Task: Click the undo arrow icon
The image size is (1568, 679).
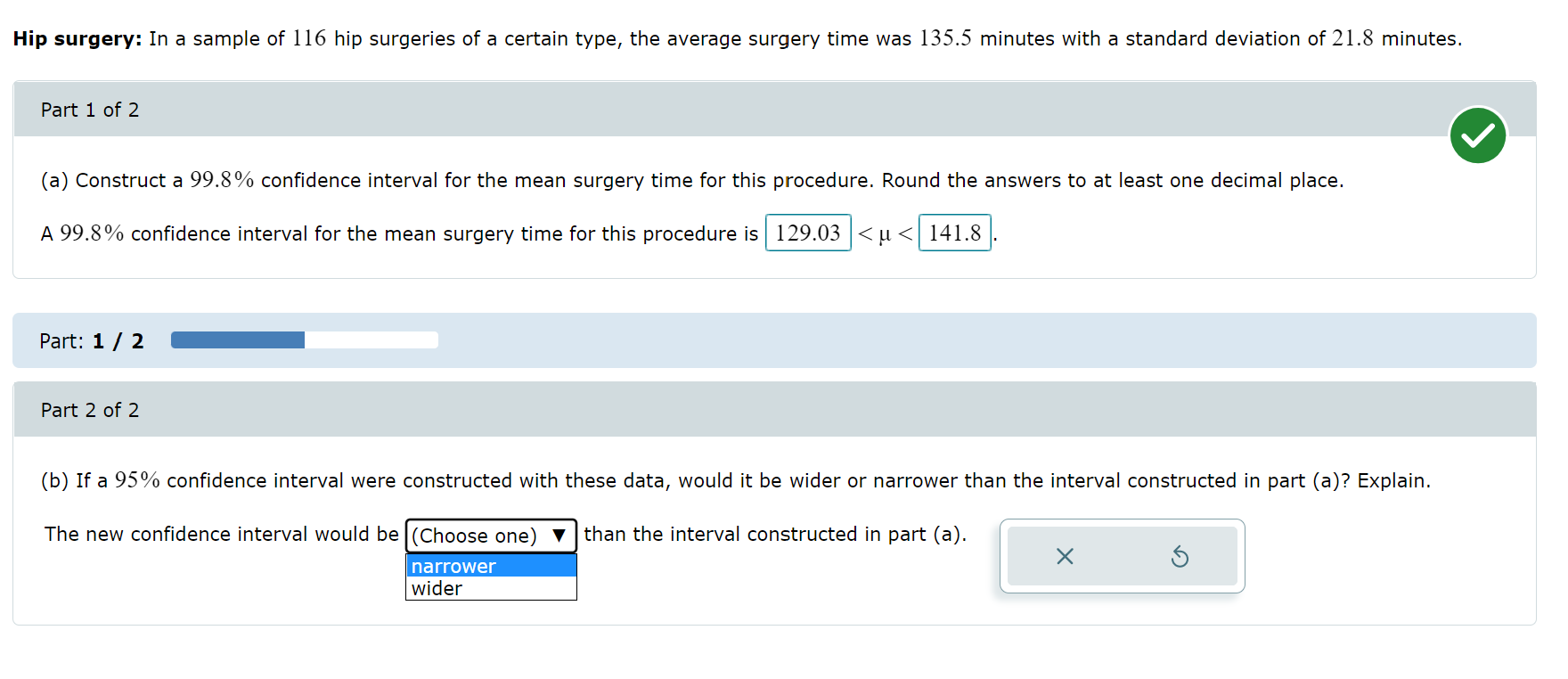Action: [1180, 556]
